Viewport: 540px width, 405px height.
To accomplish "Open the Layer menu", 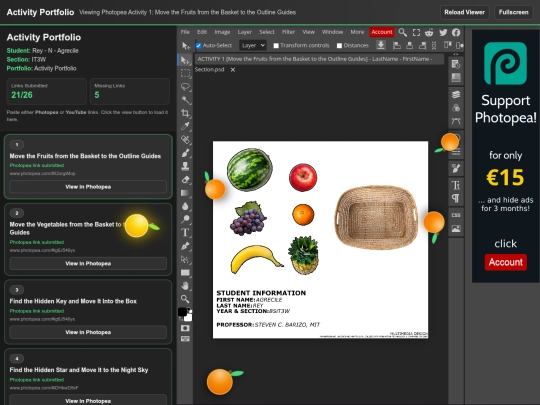I will [245, 32].
